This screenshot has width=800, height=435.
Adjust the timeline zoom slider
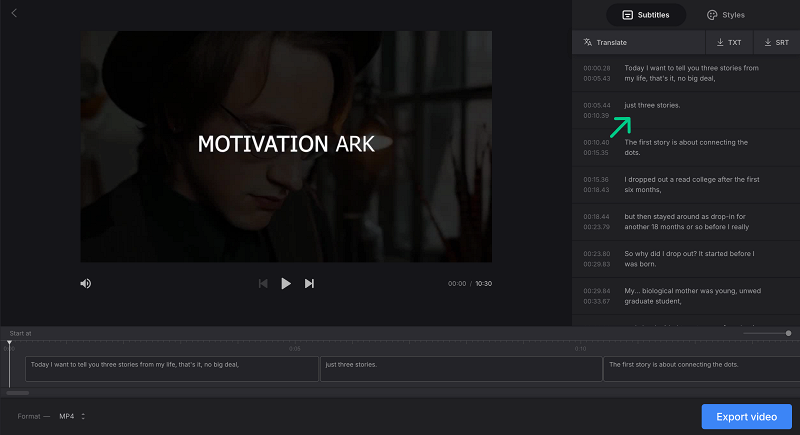pos(788,333)
